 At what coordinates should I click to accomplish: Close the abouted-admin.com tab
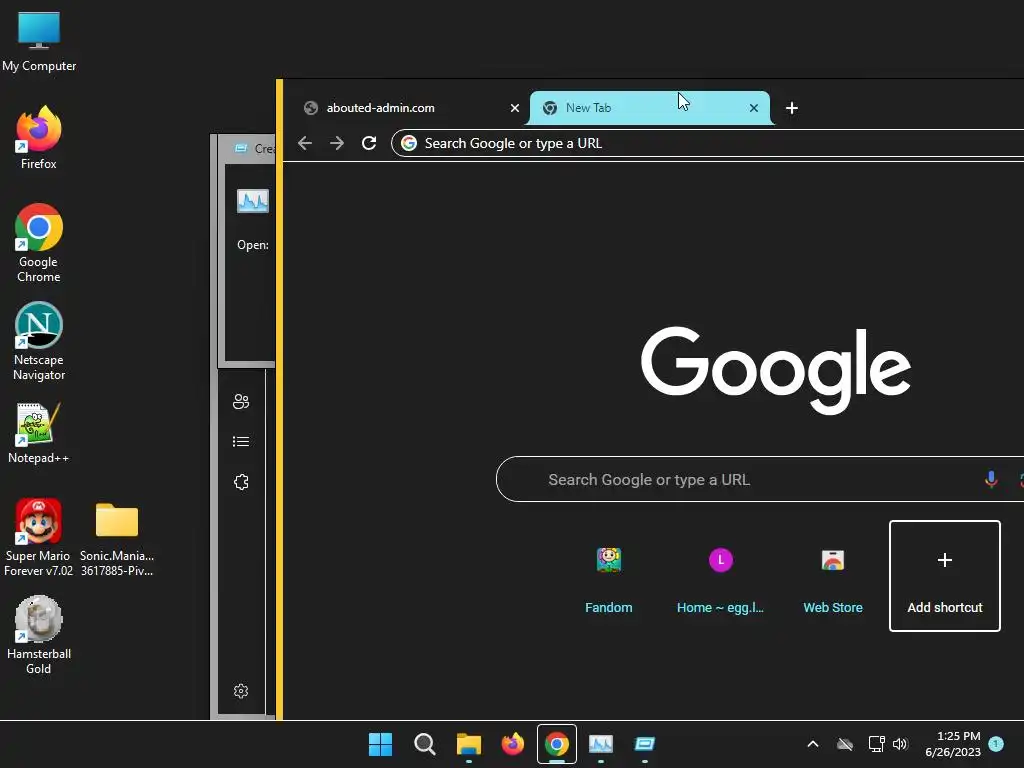point(515,108)
